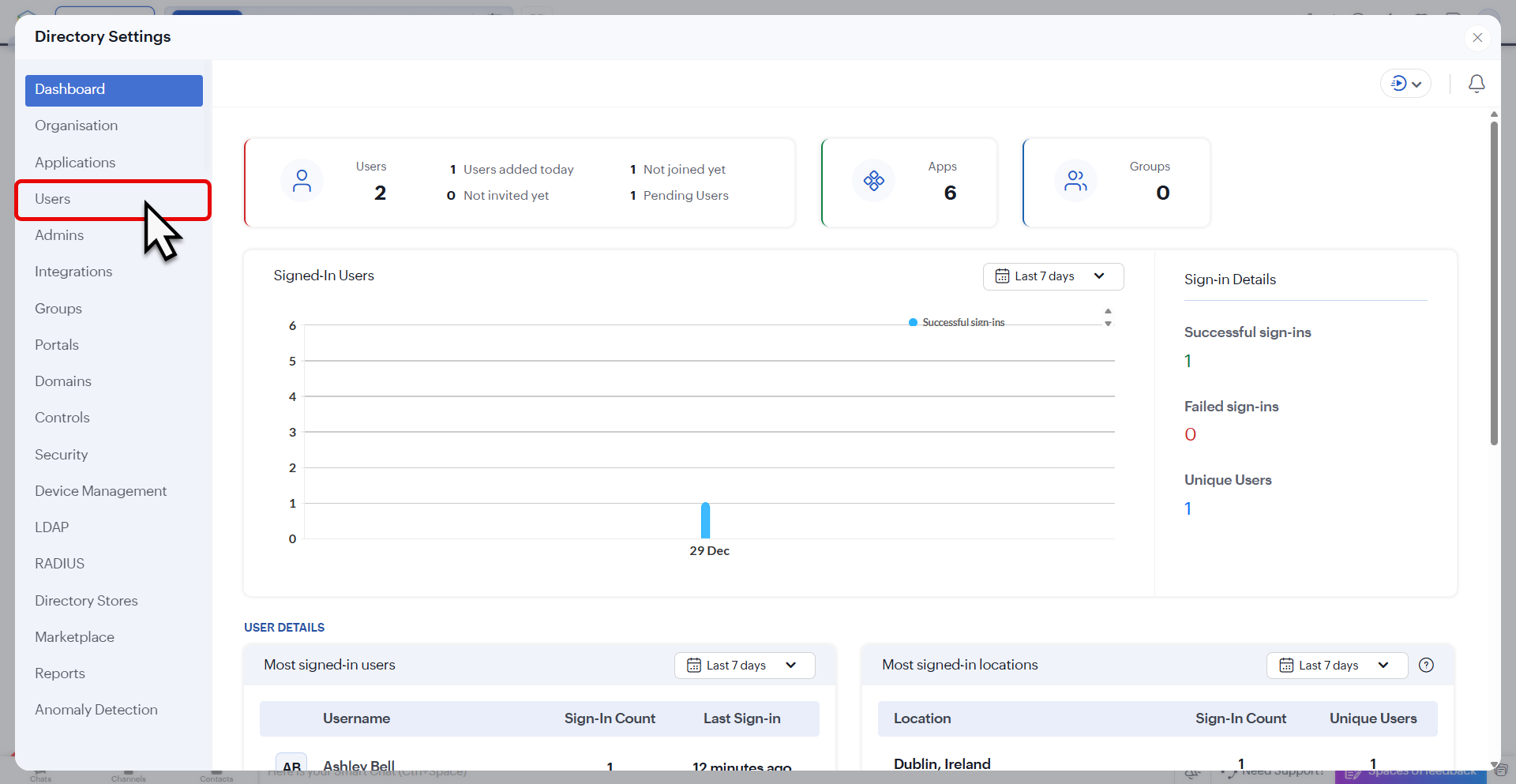Screen dimensions: 1516x784
Task: Click the Groups people icon
Action: click(1075, 181)
